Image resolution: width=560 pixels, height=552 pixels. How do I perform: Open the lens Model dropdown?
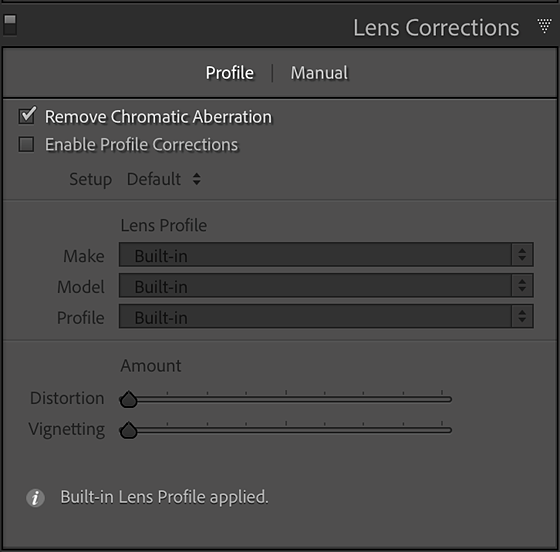coord(326,285)
